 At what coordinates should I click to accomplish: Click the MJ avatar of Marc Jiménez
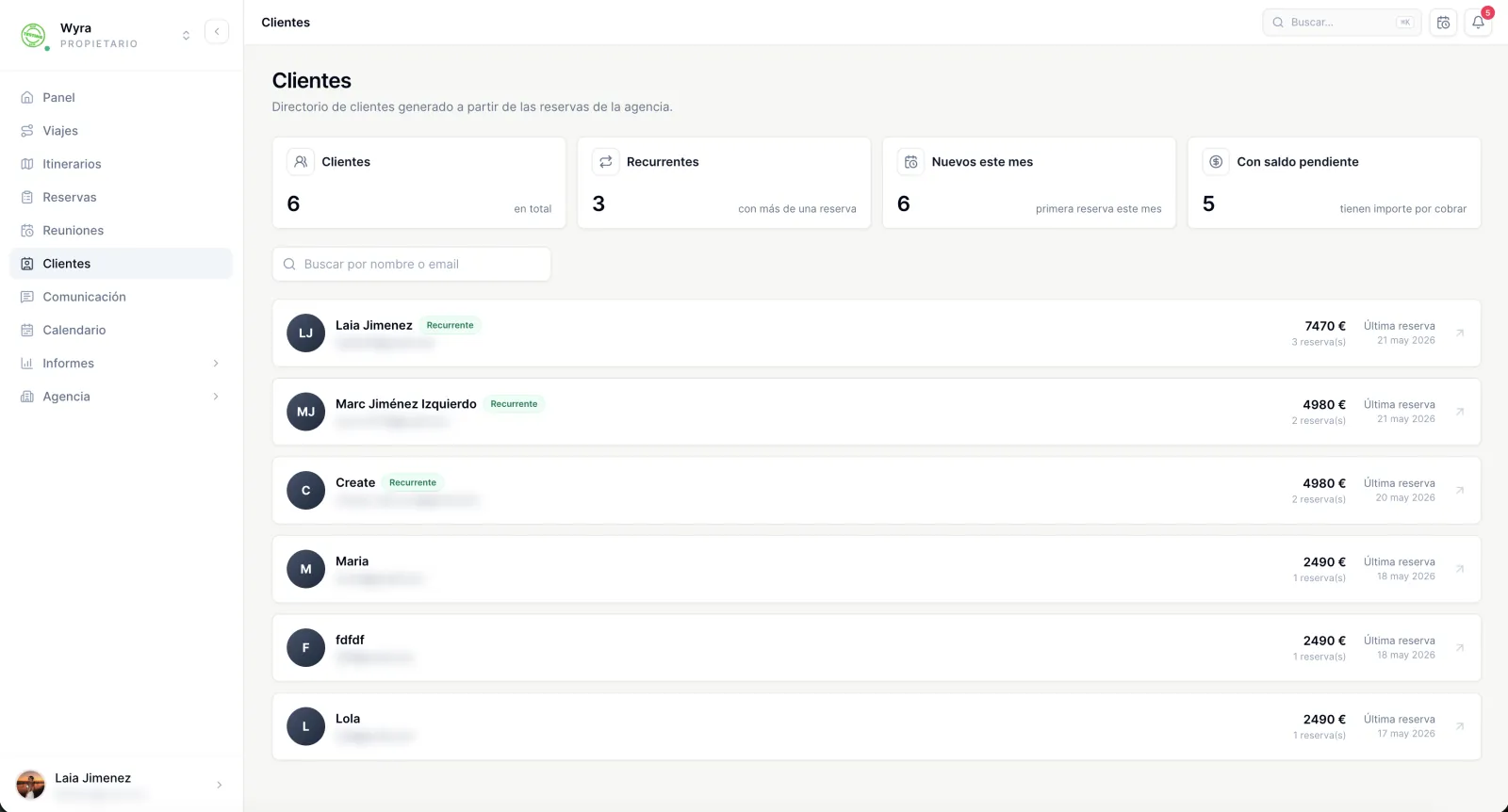305,412
